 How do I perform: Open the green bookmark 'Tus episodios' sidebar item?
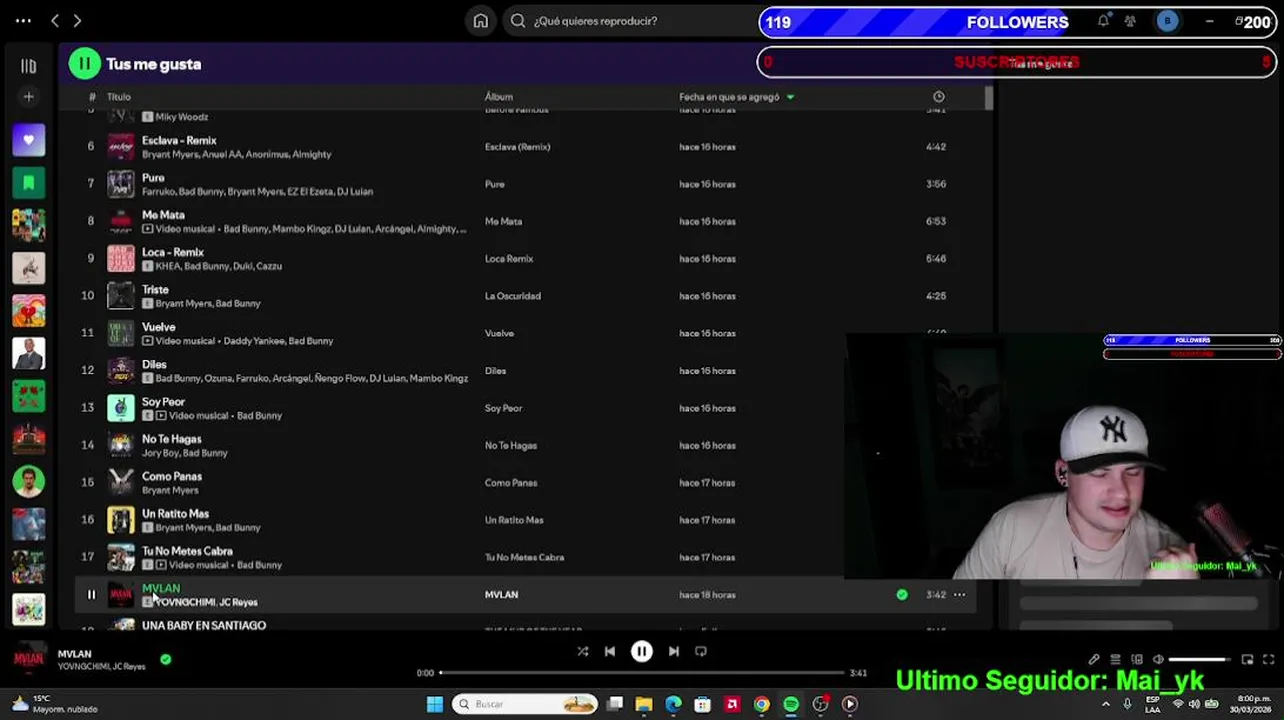(28, 183)
